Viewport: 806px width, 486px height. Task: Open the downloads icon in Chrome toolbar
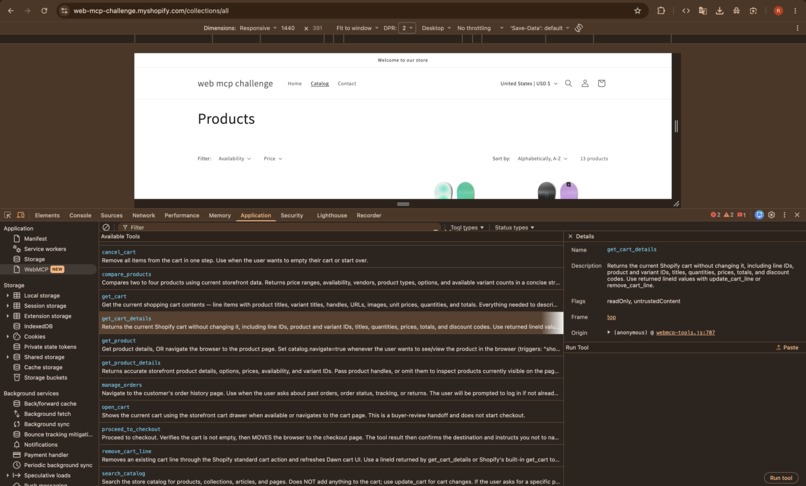pyautogui.click(x=720, y=10)
